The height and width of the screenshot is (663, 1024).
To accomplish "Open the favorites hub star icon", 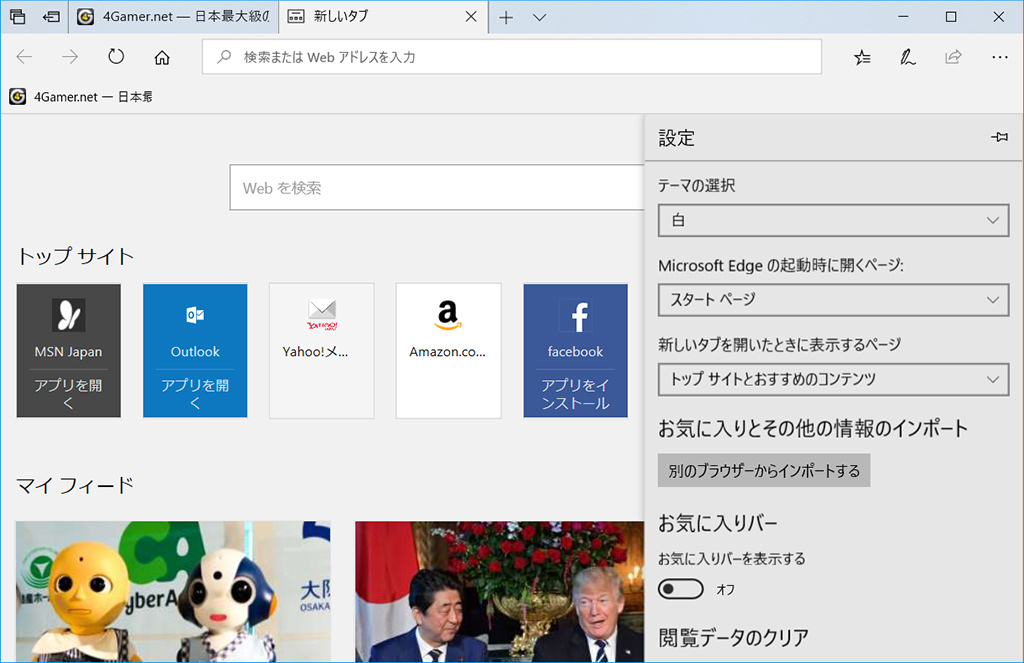I will click(862, 57).
